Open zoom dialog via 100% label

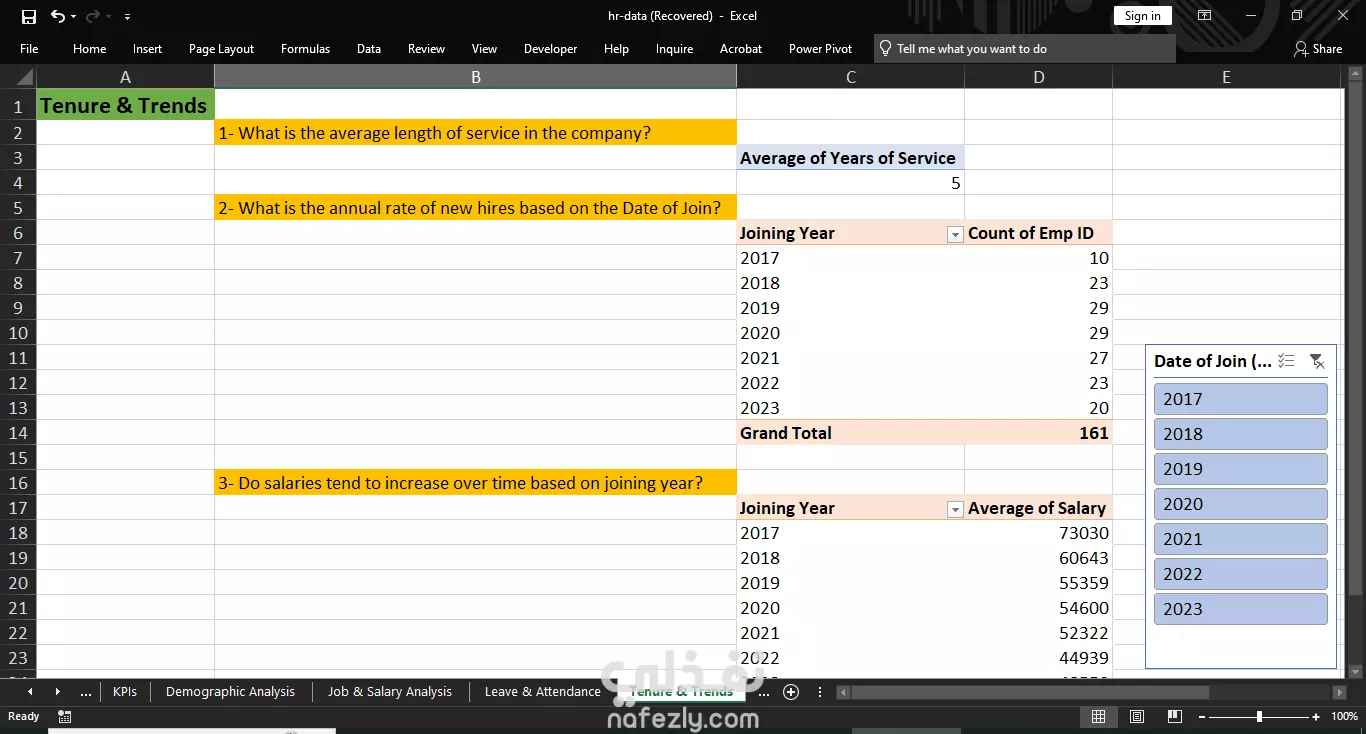(1345, 716)
